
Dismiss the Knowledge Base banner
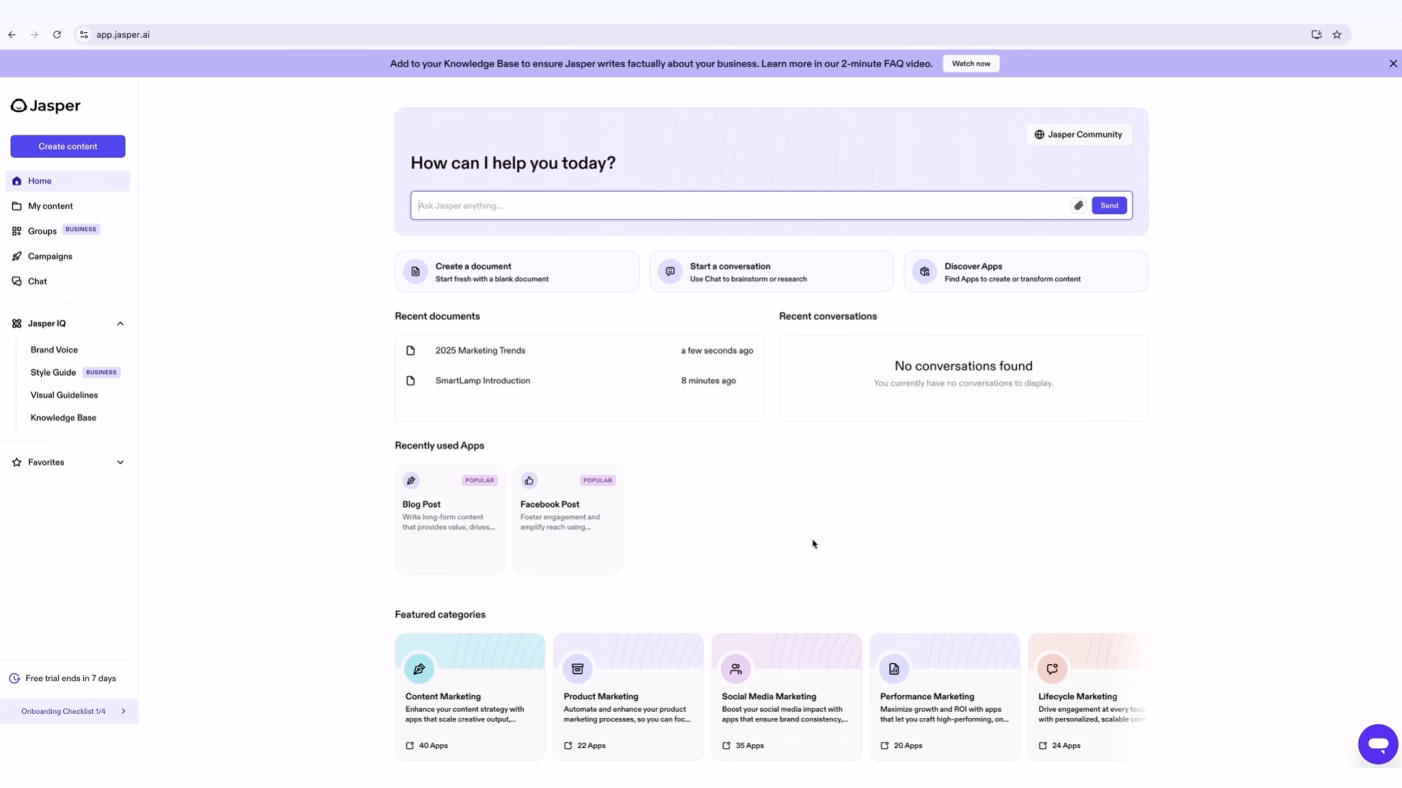click(1392, 64)
